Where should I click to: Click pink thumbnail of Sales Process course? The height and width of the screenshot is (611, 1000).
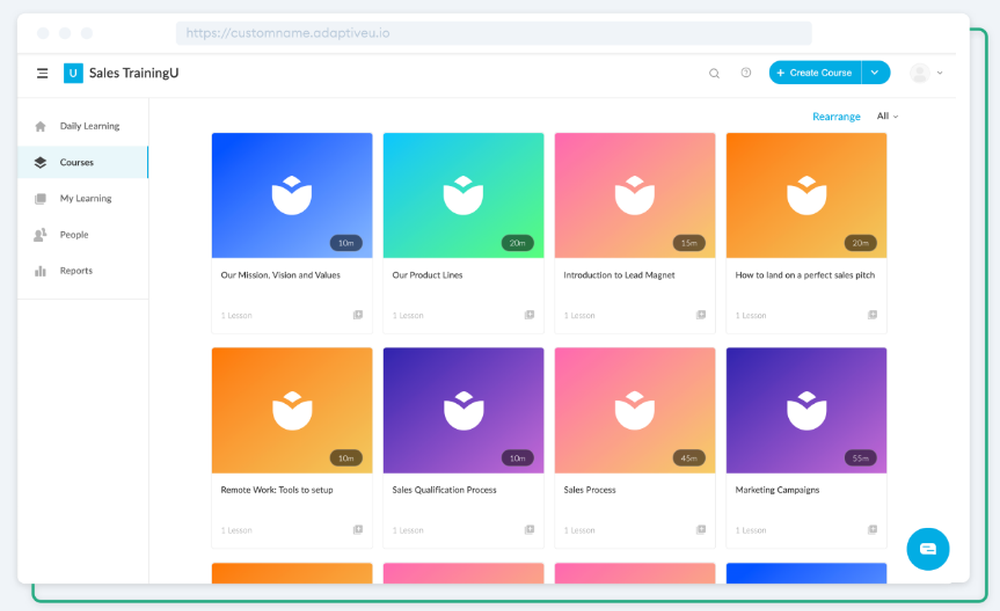tap(635, 410)
